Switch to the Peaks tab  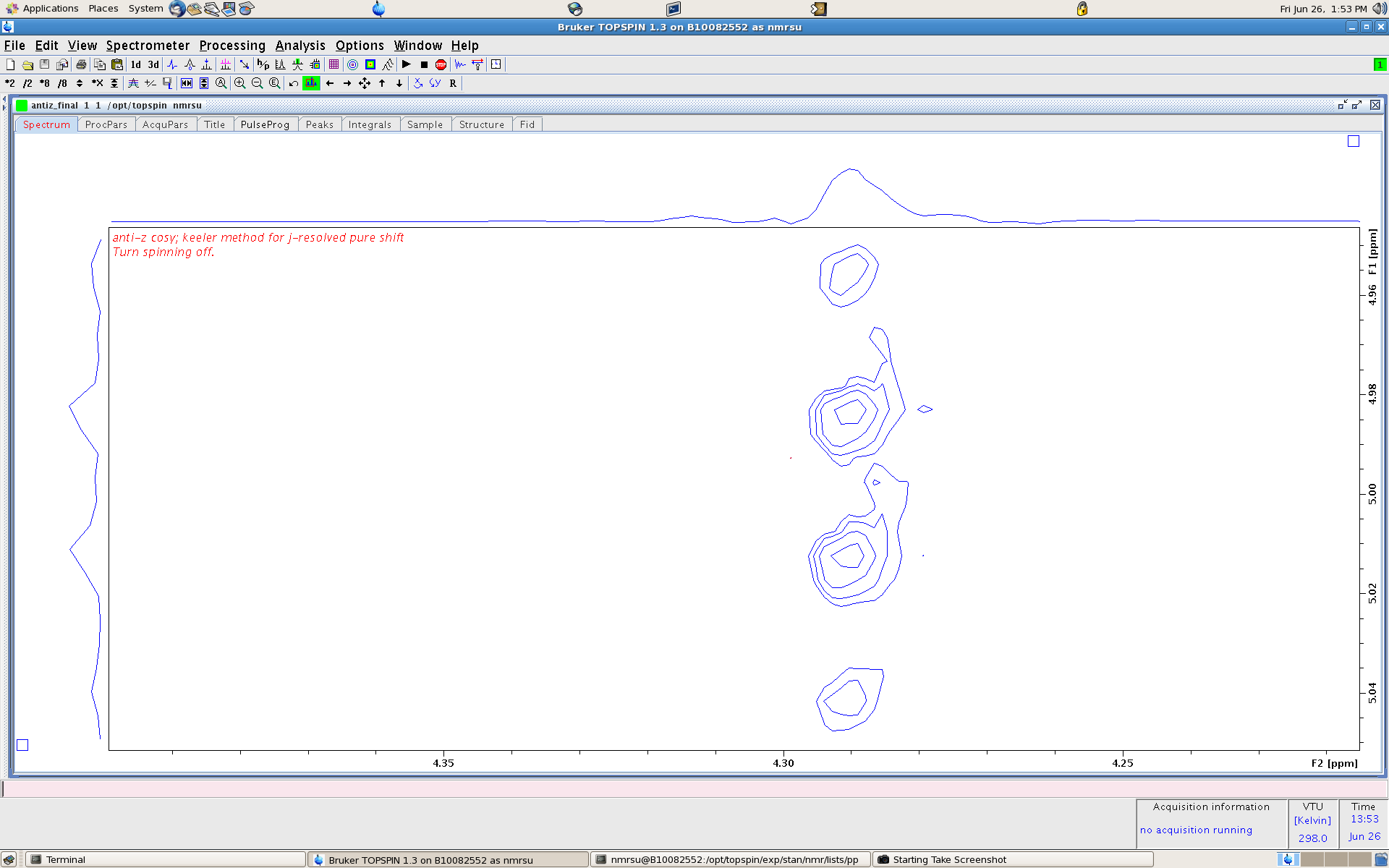pos(320,124)
